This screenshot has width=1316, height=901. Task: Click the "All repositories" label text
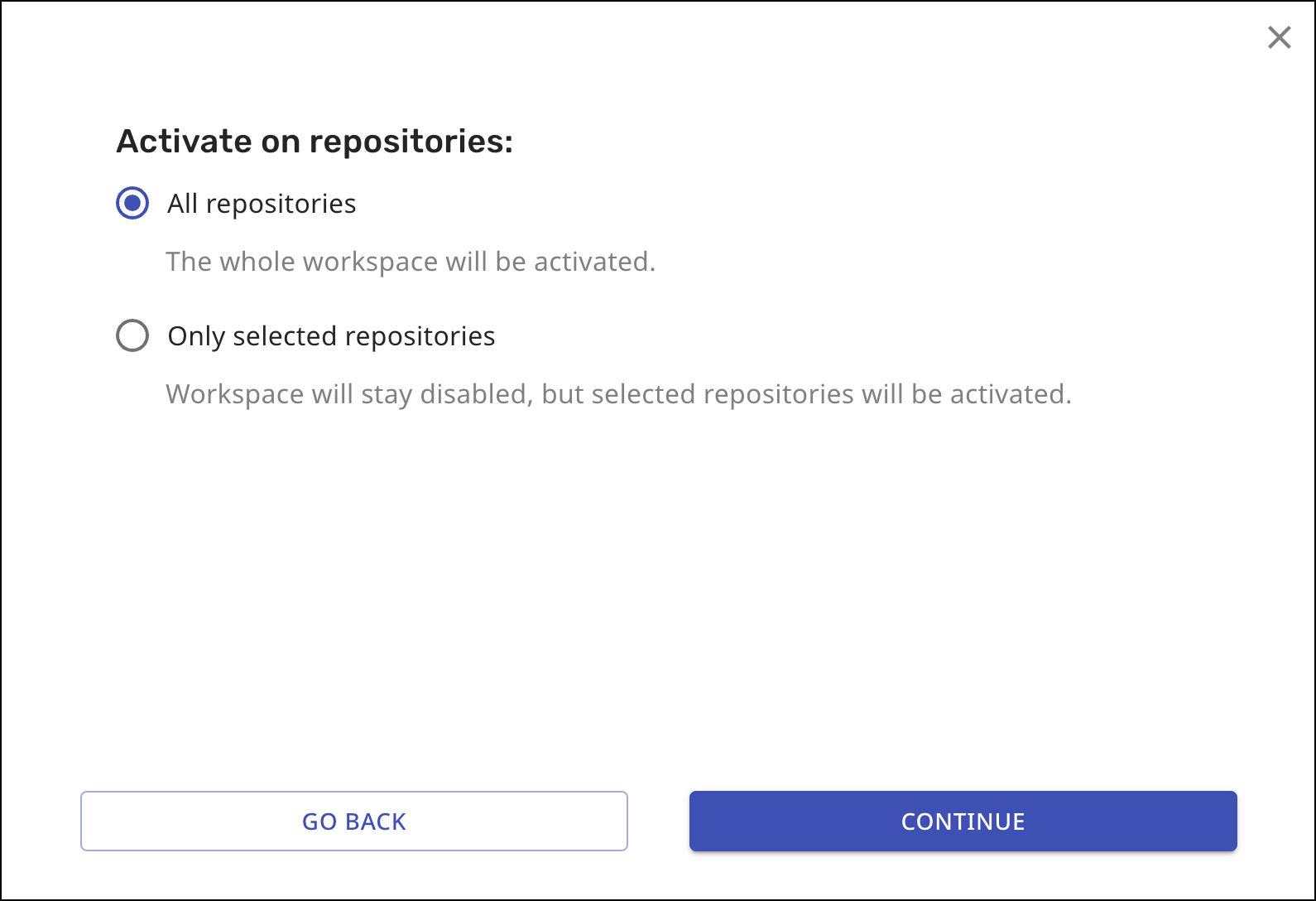pos(262,204)
